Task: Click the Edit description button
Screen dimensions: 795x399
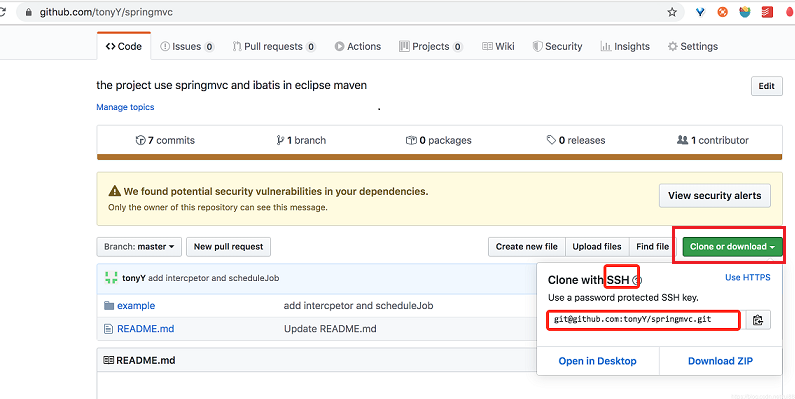Action: (766, 86)
